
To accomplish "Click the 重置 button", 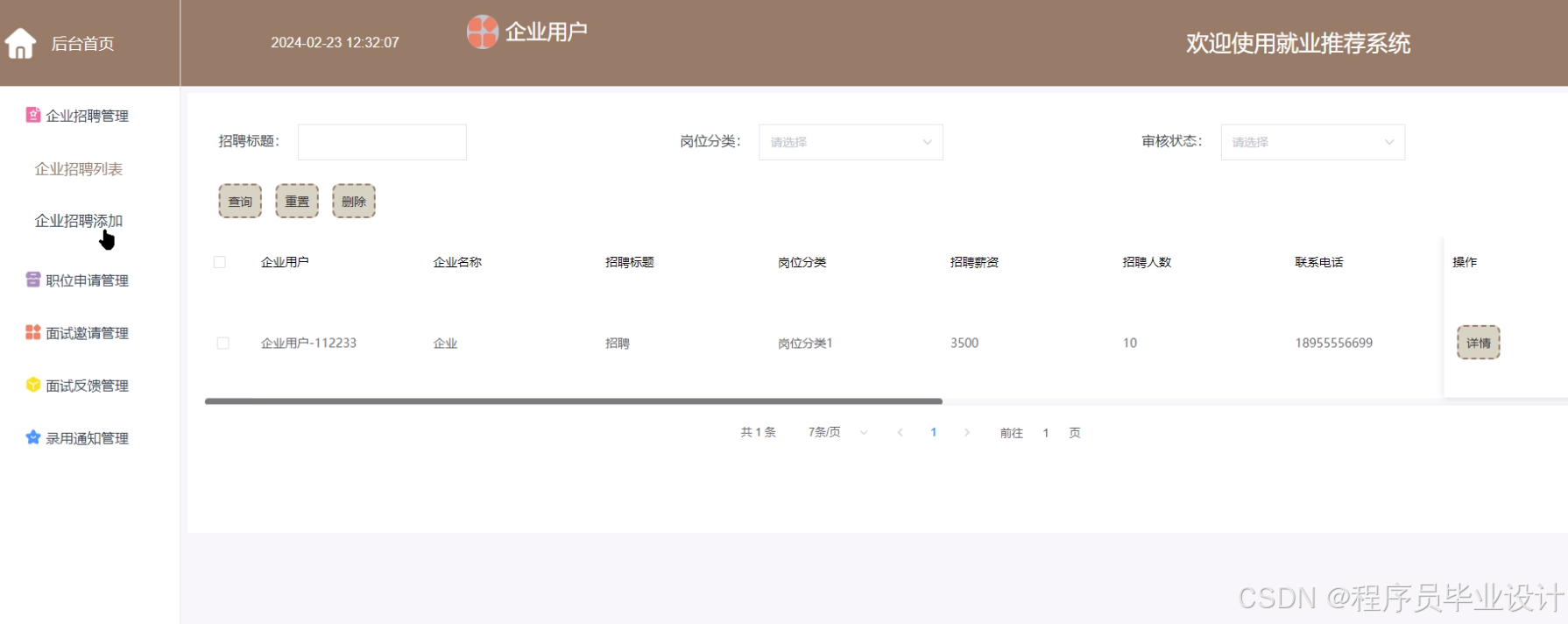I will pos(297,201).
